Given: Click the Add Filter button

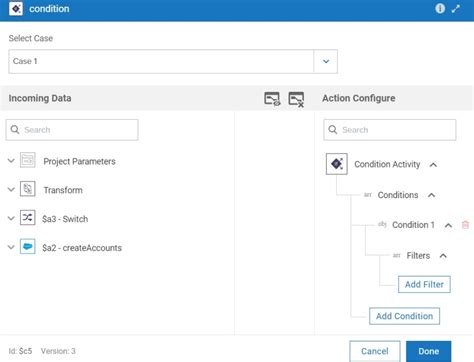Looking at the screenshot, I should point(424,284).
